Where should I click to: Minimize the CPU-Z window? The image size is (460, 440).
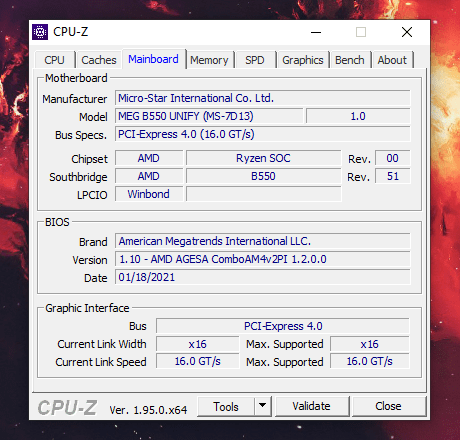pos(316,32)
